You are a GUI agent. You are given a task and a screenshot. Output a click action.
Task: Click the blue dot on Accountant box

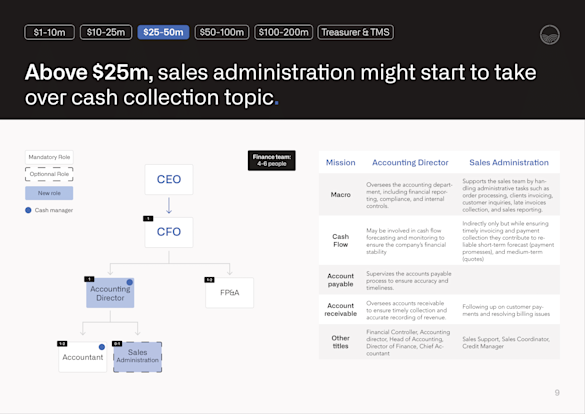pyautogui.click(x=101, y=347)
